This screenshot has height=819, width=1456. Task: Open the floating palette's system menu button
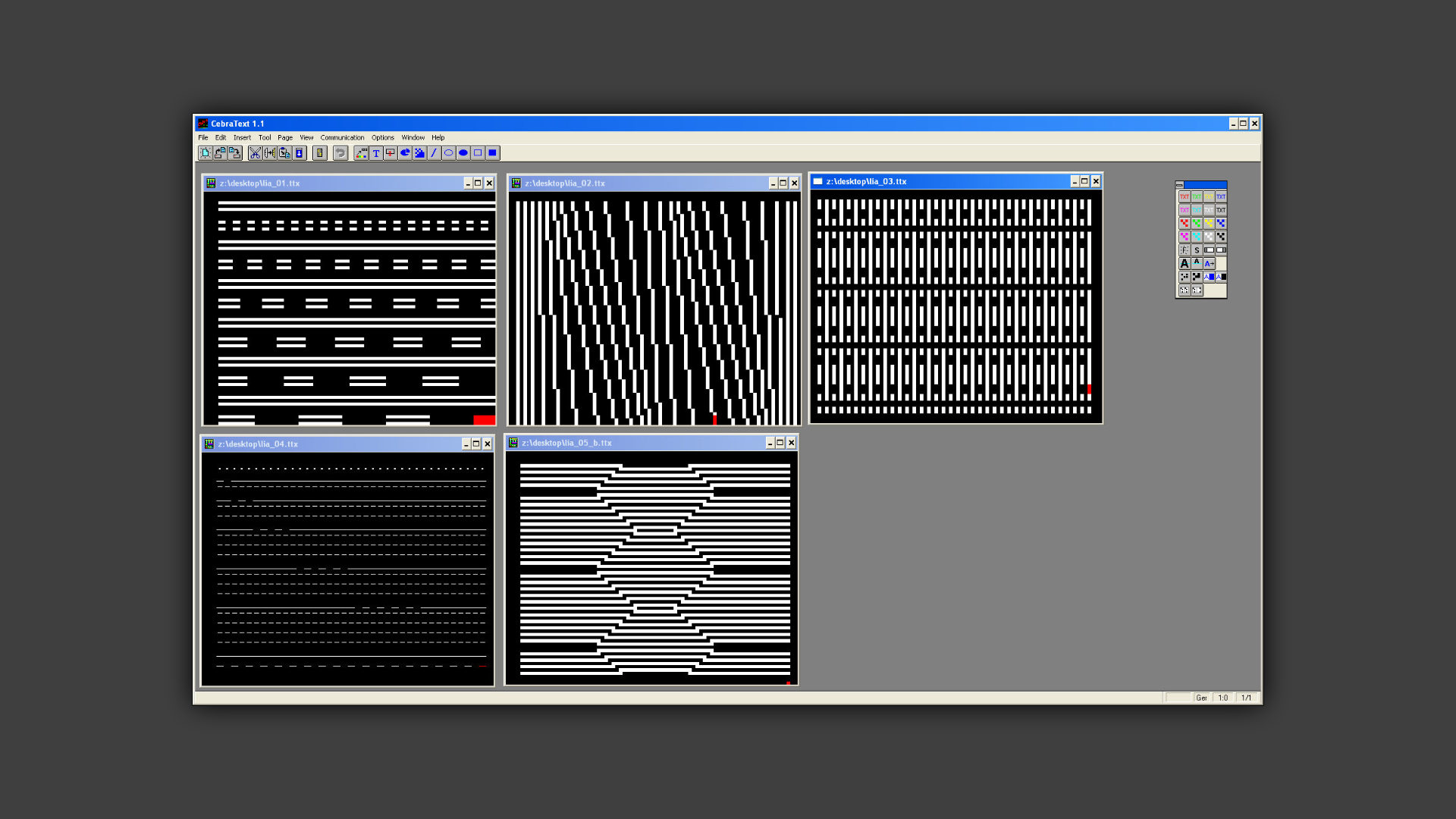point(1179,185)
